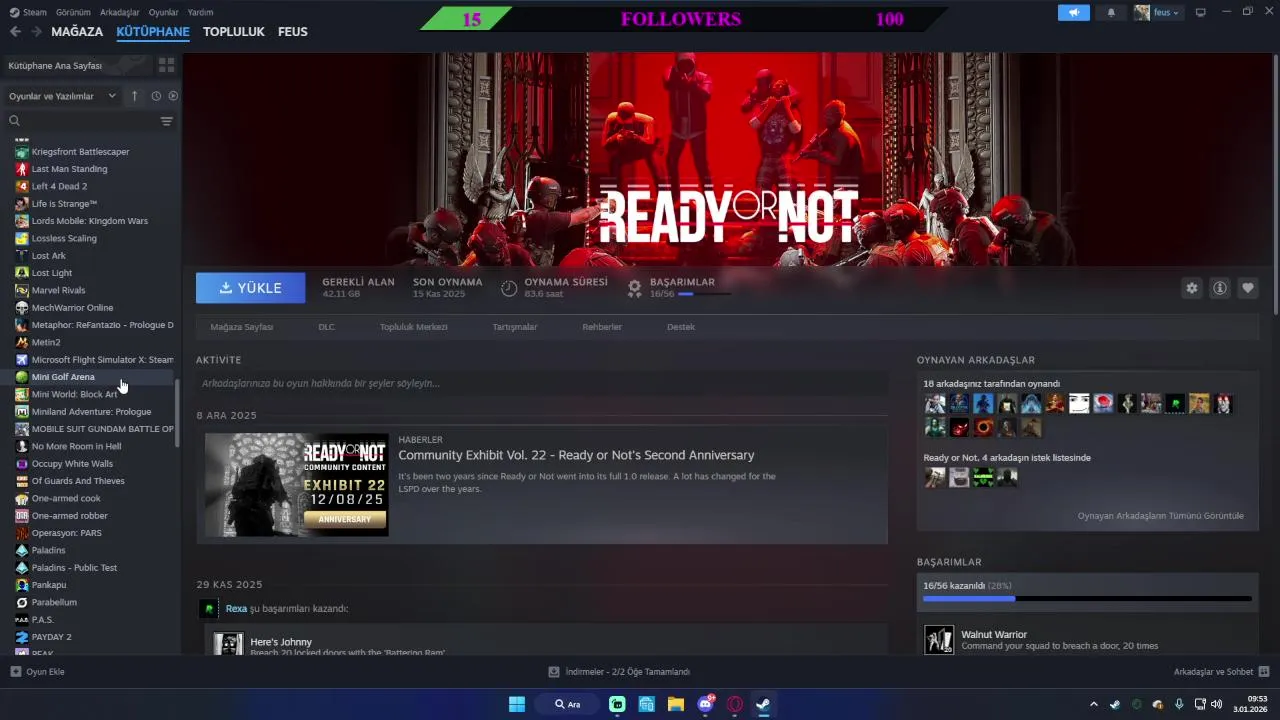Screen dimensions: 1280x720
Task: Open the feus account dropdown
Action: (x=1157, y=13)
